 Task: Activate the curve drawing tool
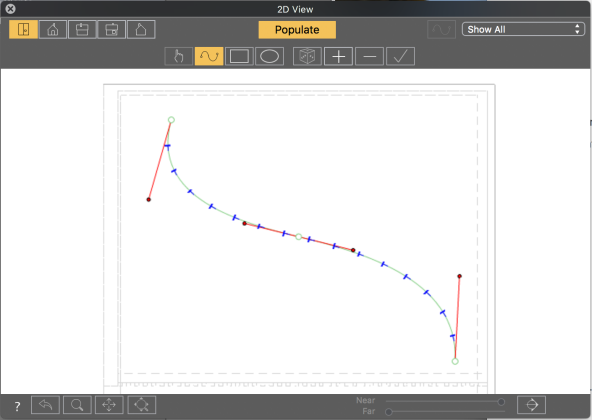(209, 56)
